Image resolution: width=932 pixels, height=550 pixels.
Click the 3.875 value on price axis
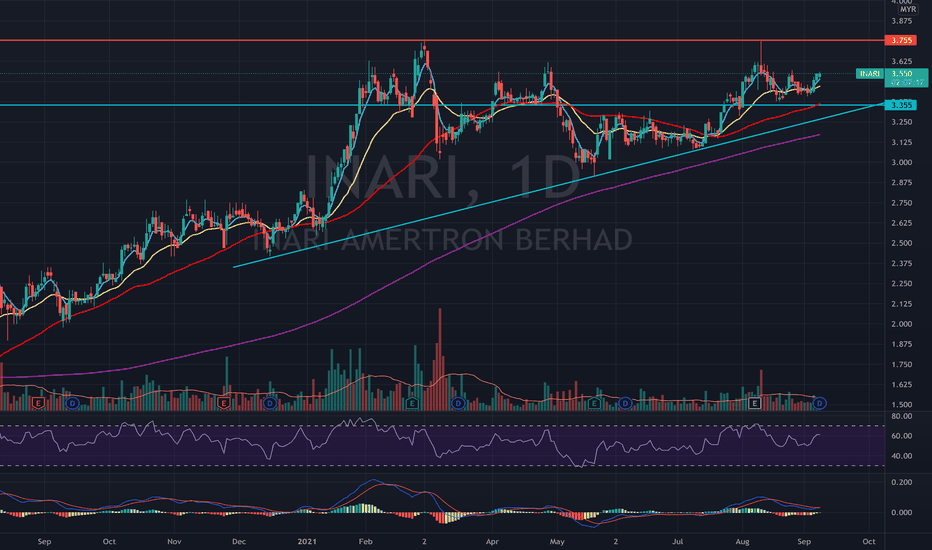coord(902,21)
